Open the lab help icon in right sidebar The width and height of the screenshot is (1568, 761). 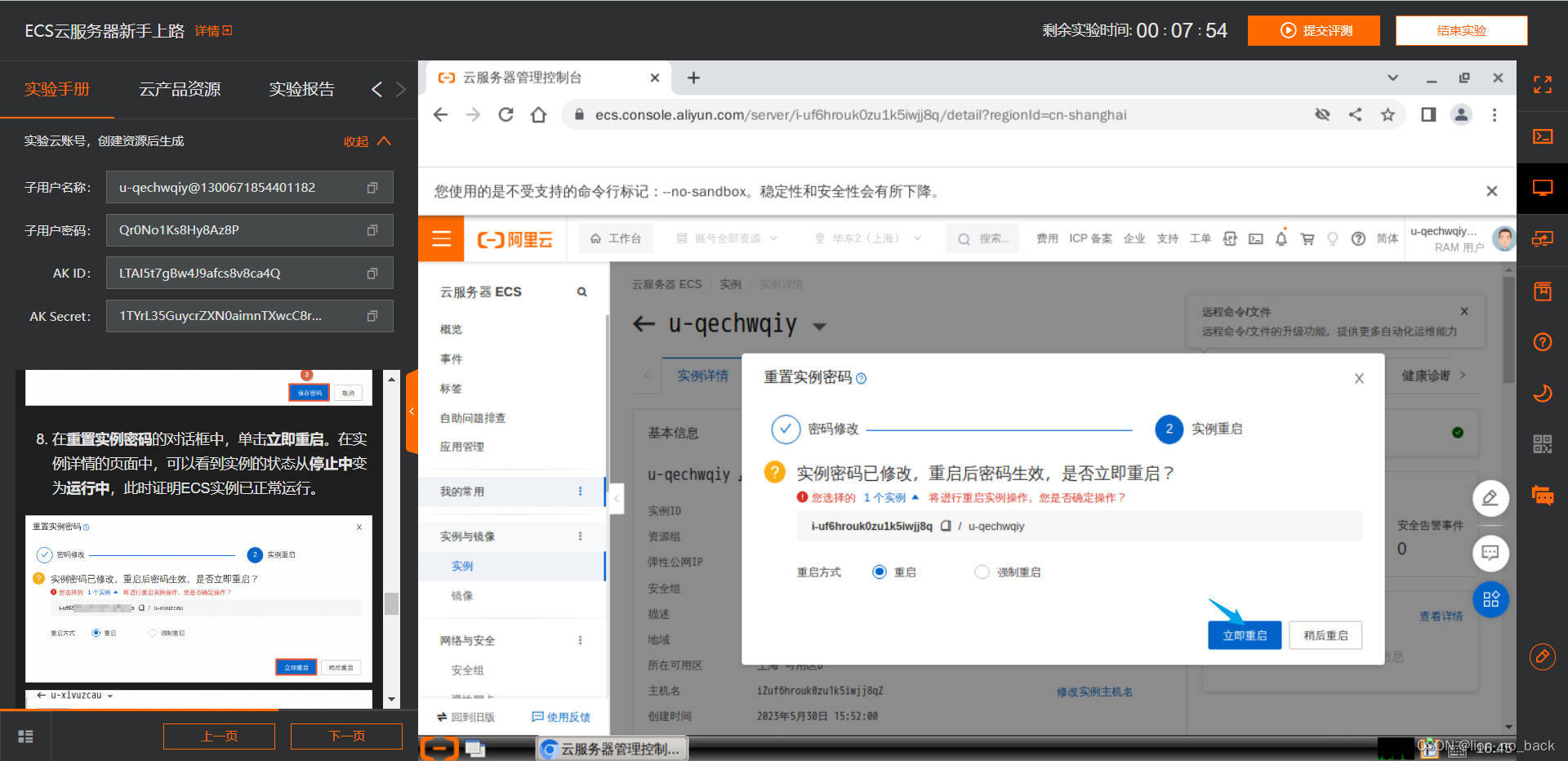[1543, 342]
